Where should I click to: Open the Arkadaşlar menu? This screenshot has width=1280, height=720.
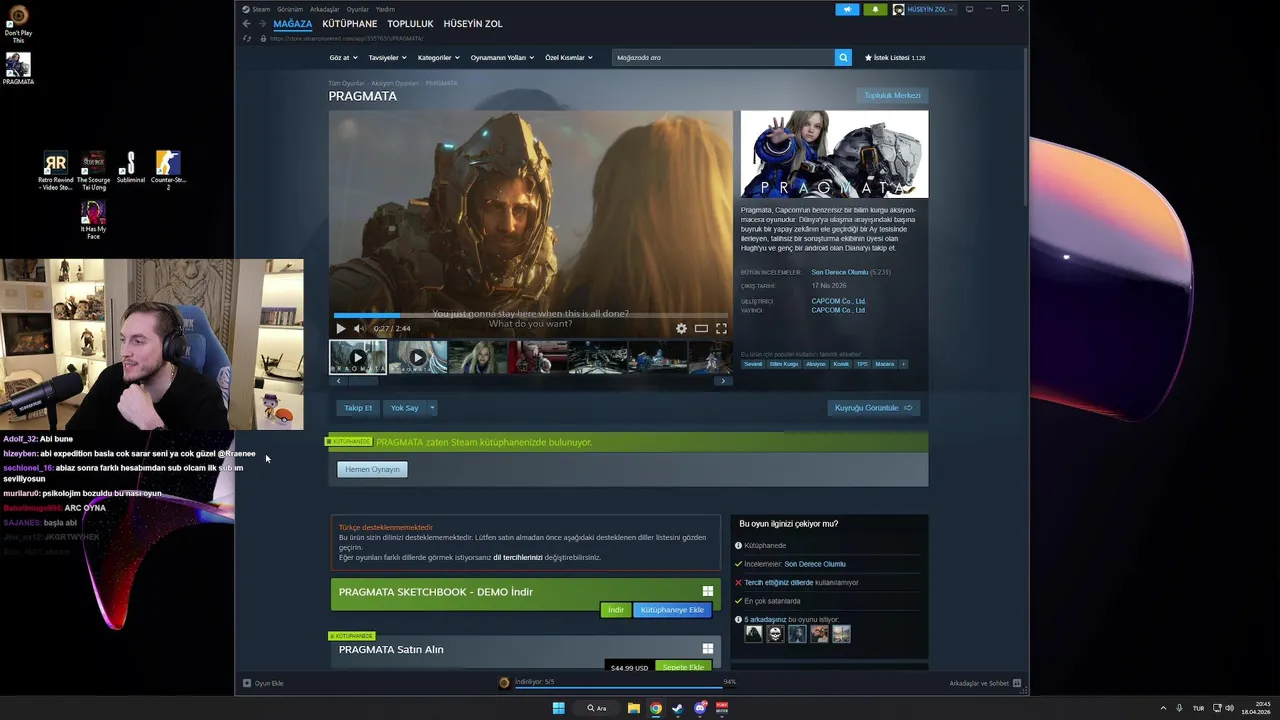tap(324, 9)
